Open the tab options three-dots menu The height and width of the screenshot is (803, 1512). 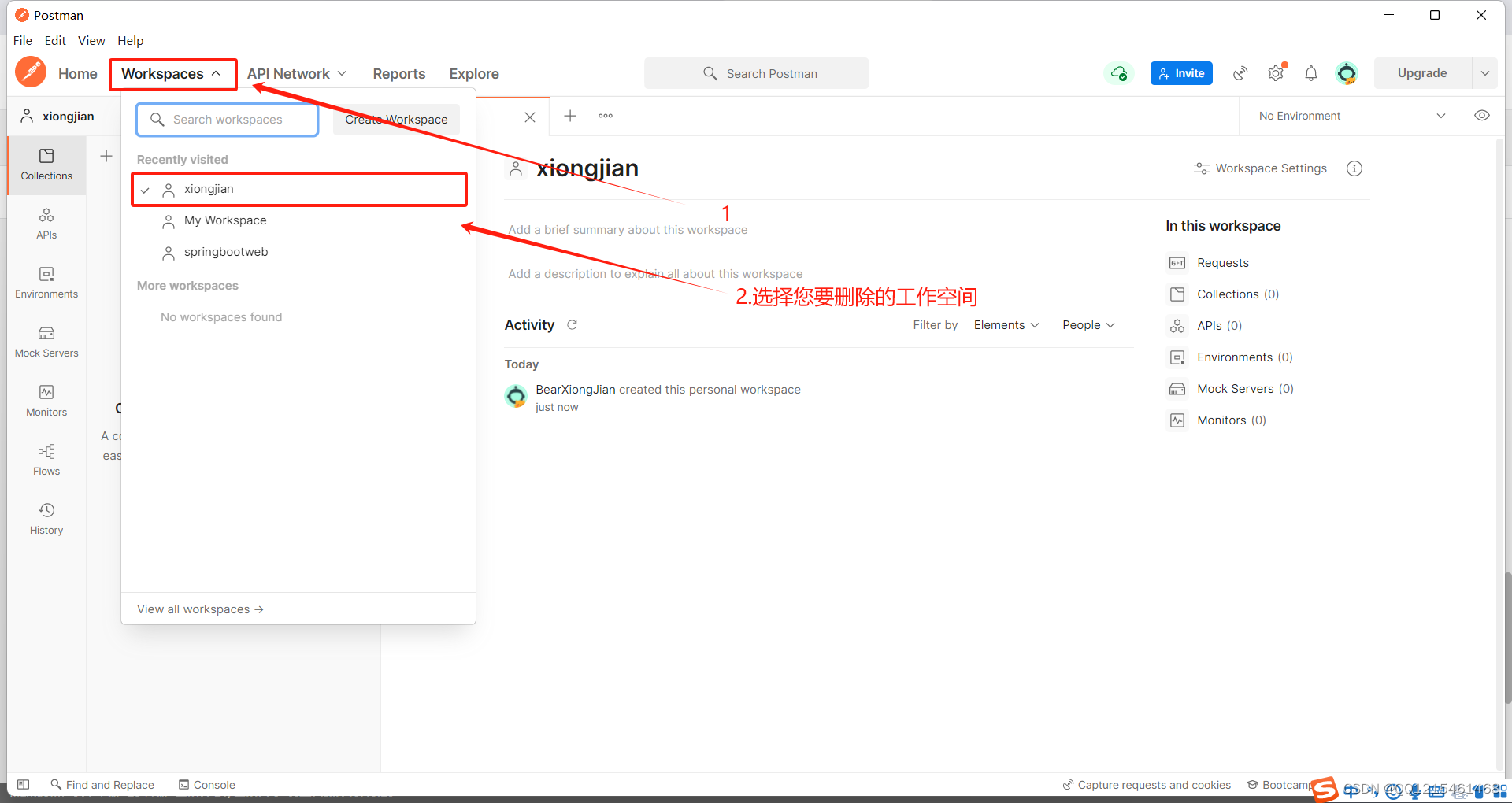coord(606,116)
